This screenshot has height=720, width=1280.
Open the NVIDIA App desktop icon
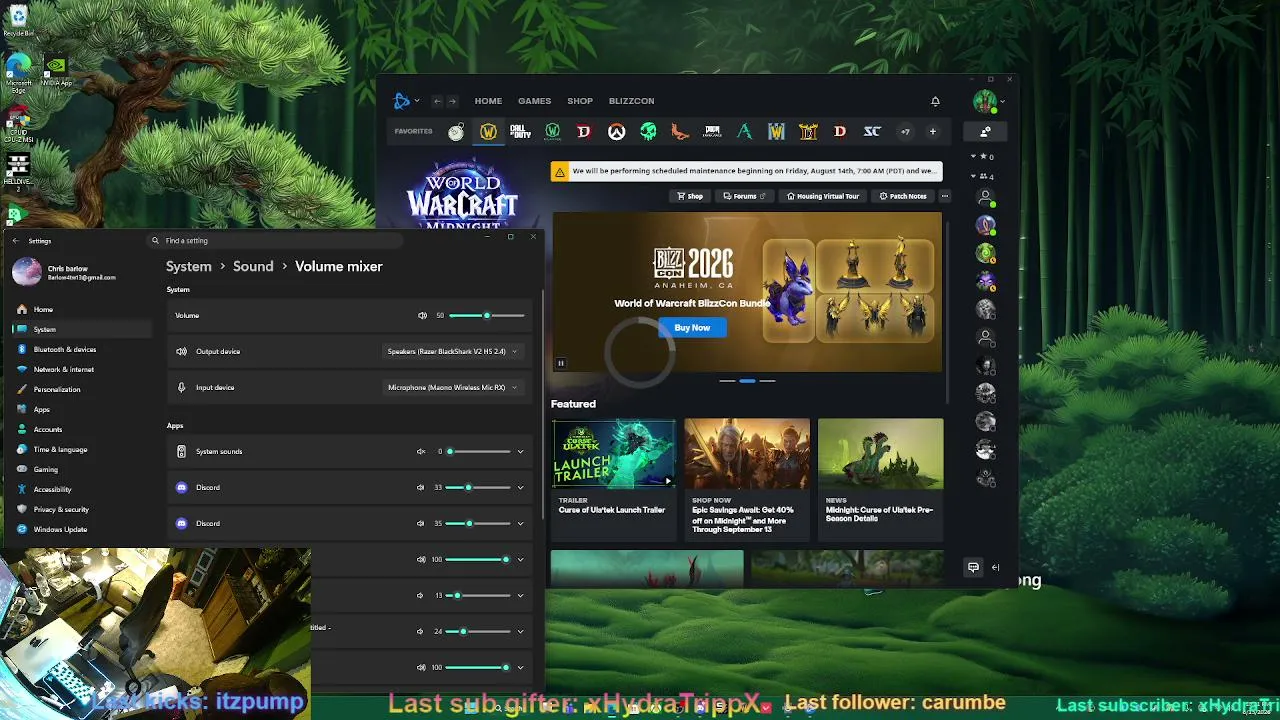[56, 72]
